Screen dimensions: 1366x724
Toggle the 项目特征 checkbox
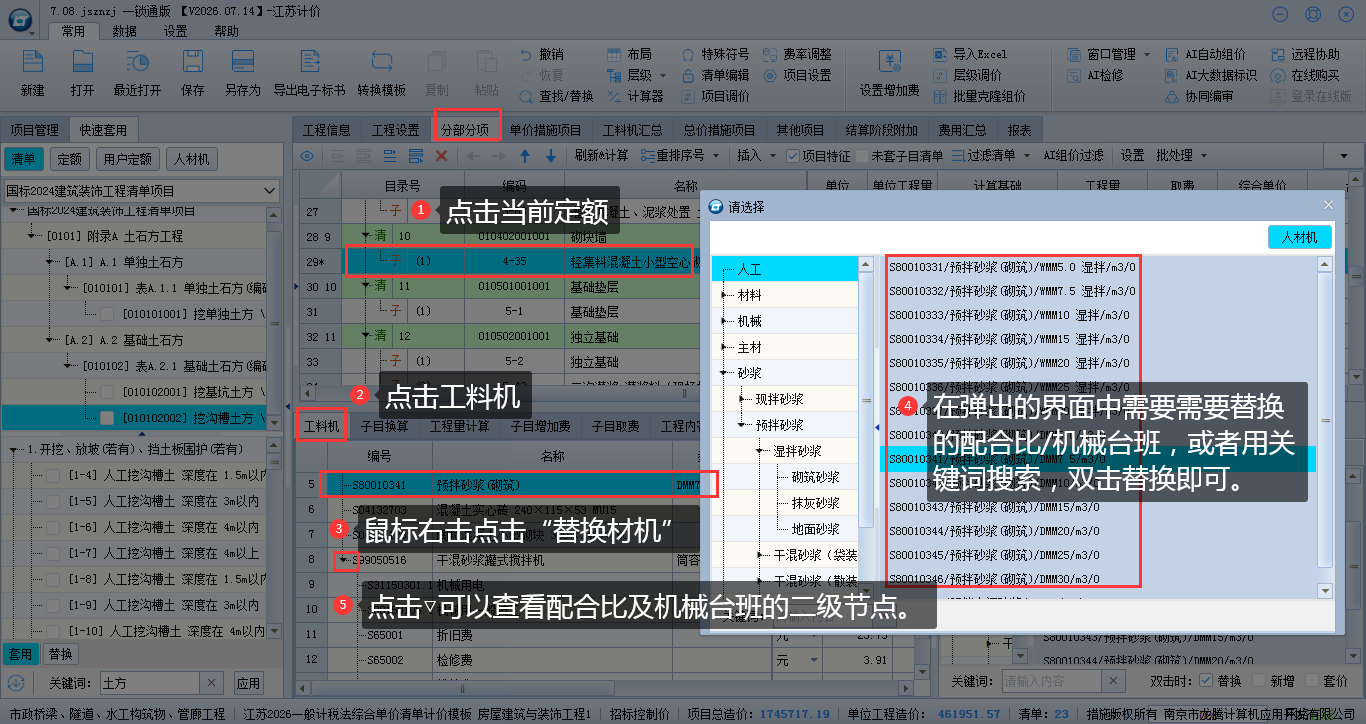793,156
